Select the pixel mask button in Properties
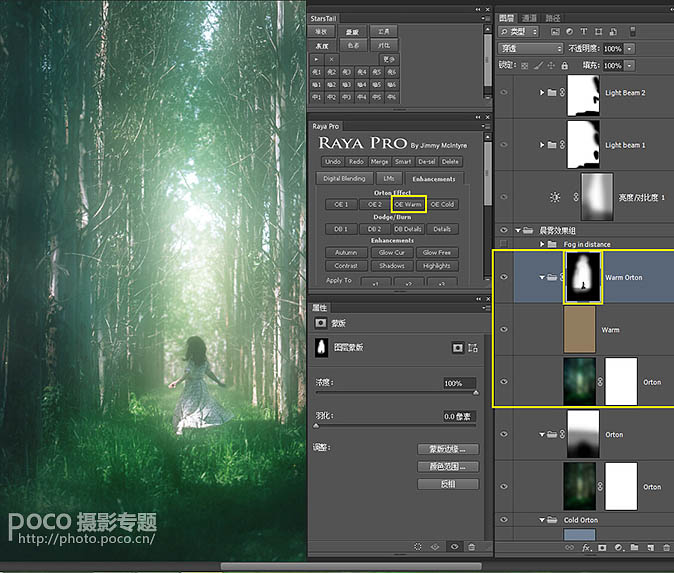This screenshot has height=573, width=674. click(458, 347)
